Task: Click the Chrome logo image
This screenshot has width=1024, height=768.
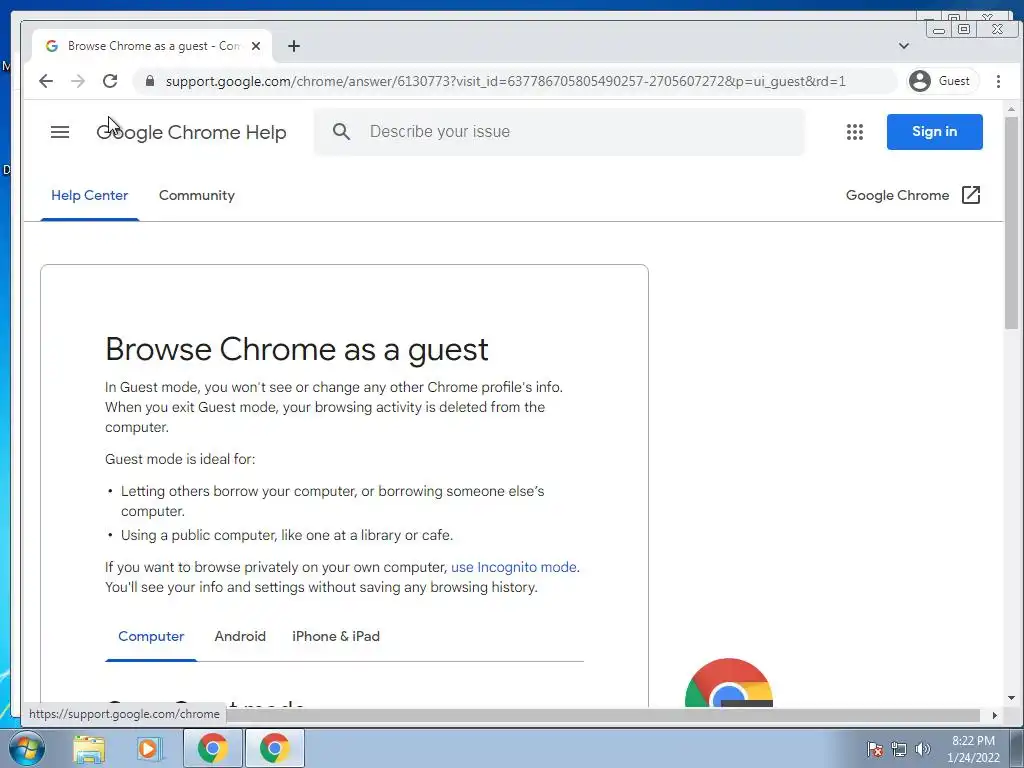Action: 729,682
